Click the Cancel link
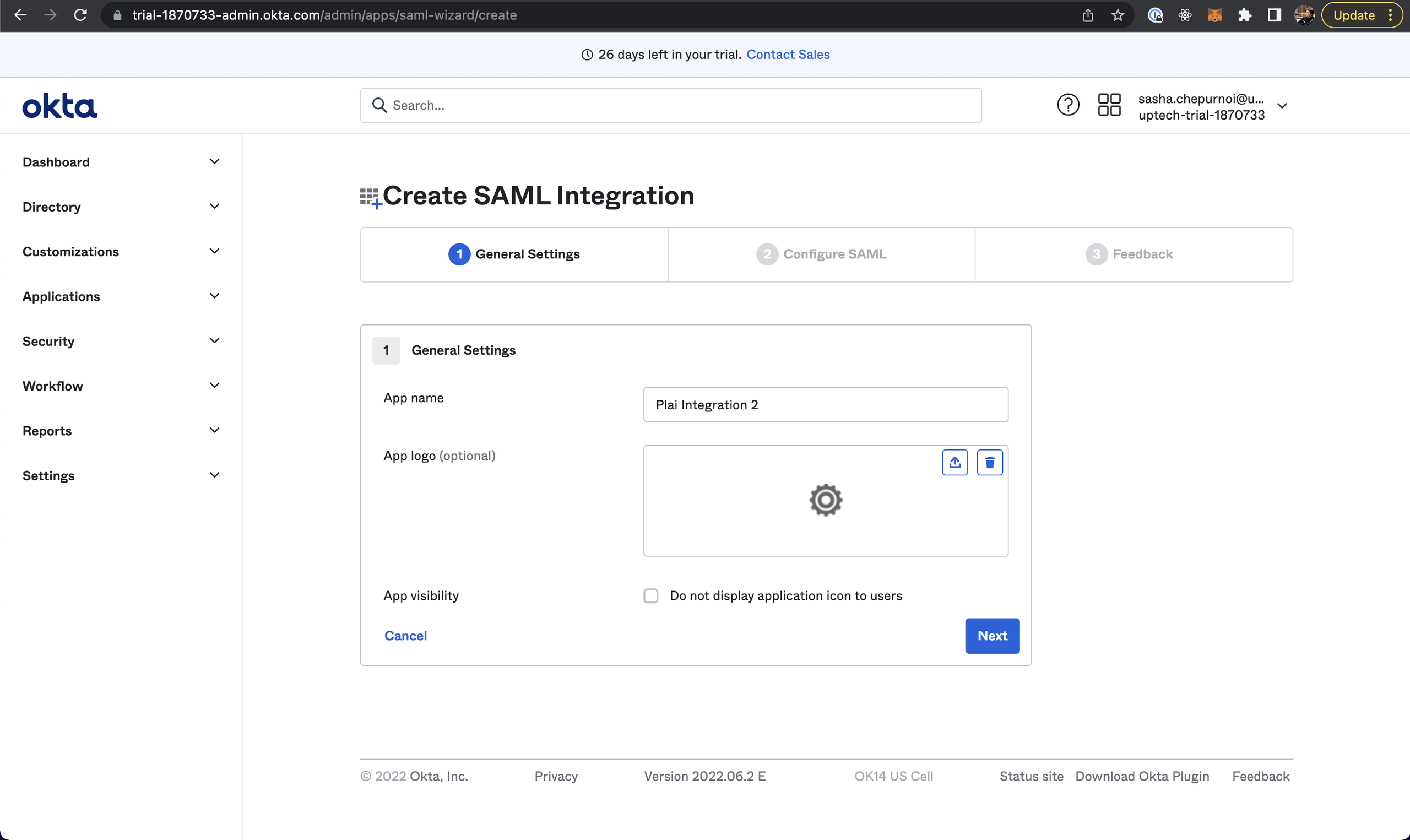The height and width of the screenshot is (840, 1410). point(405,636)
